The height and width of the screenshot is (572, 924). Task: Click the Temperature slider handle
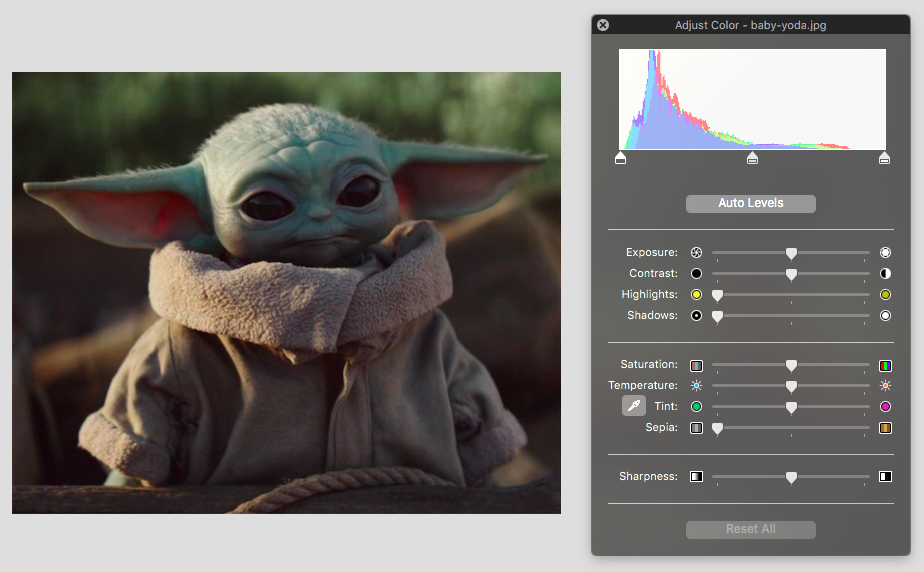[791, 386]
